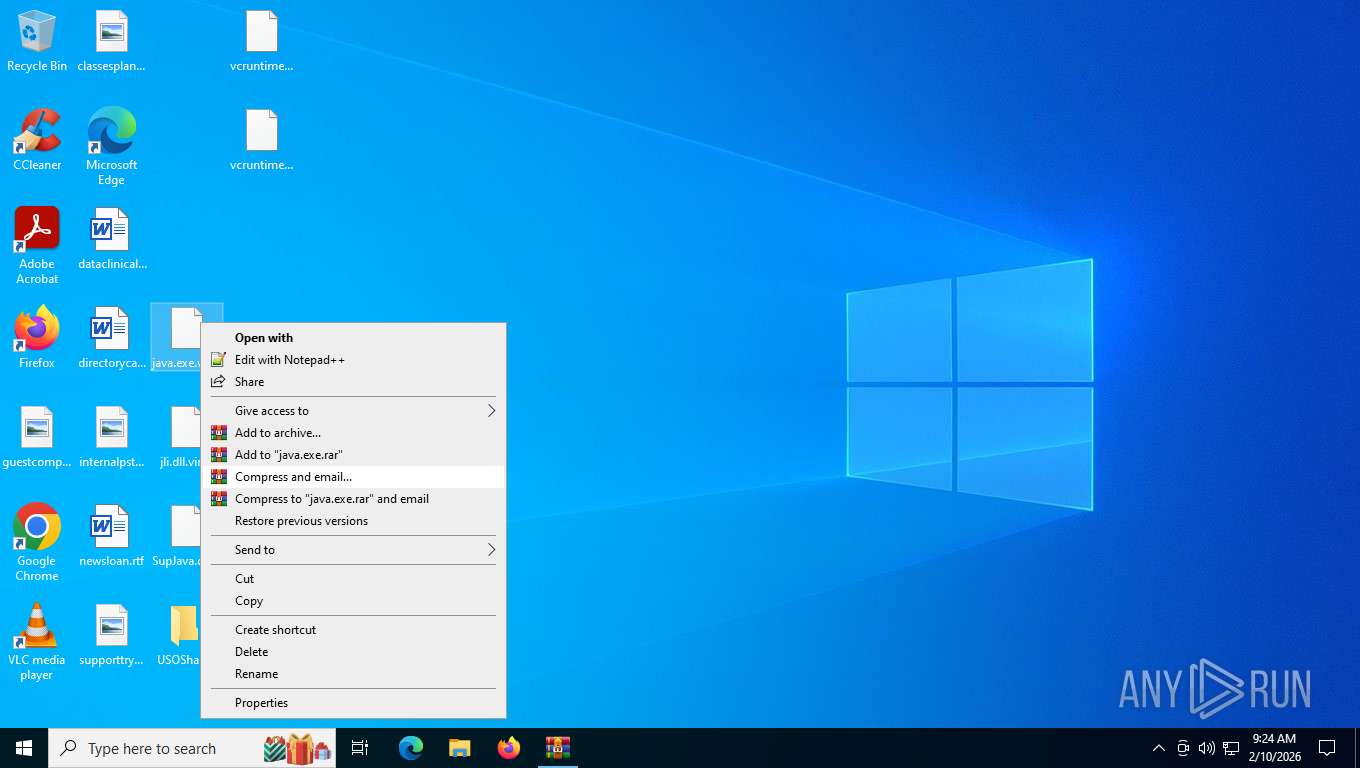Open File Explorer from the taskbar
Image resolution: width=1360 pixels, height=768 pixels.
tap(460, 748)
